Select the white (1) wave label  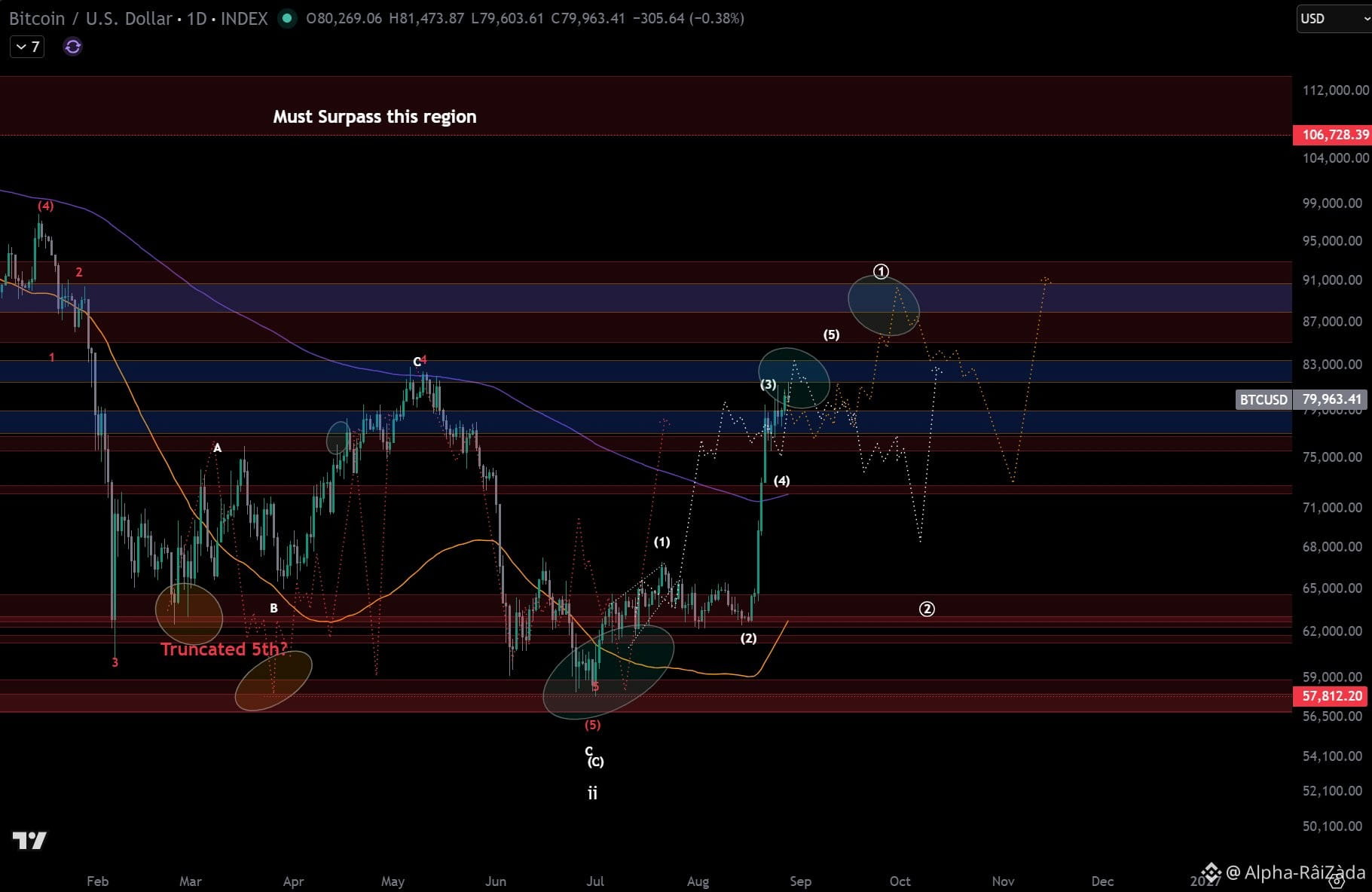pos(662,542)
